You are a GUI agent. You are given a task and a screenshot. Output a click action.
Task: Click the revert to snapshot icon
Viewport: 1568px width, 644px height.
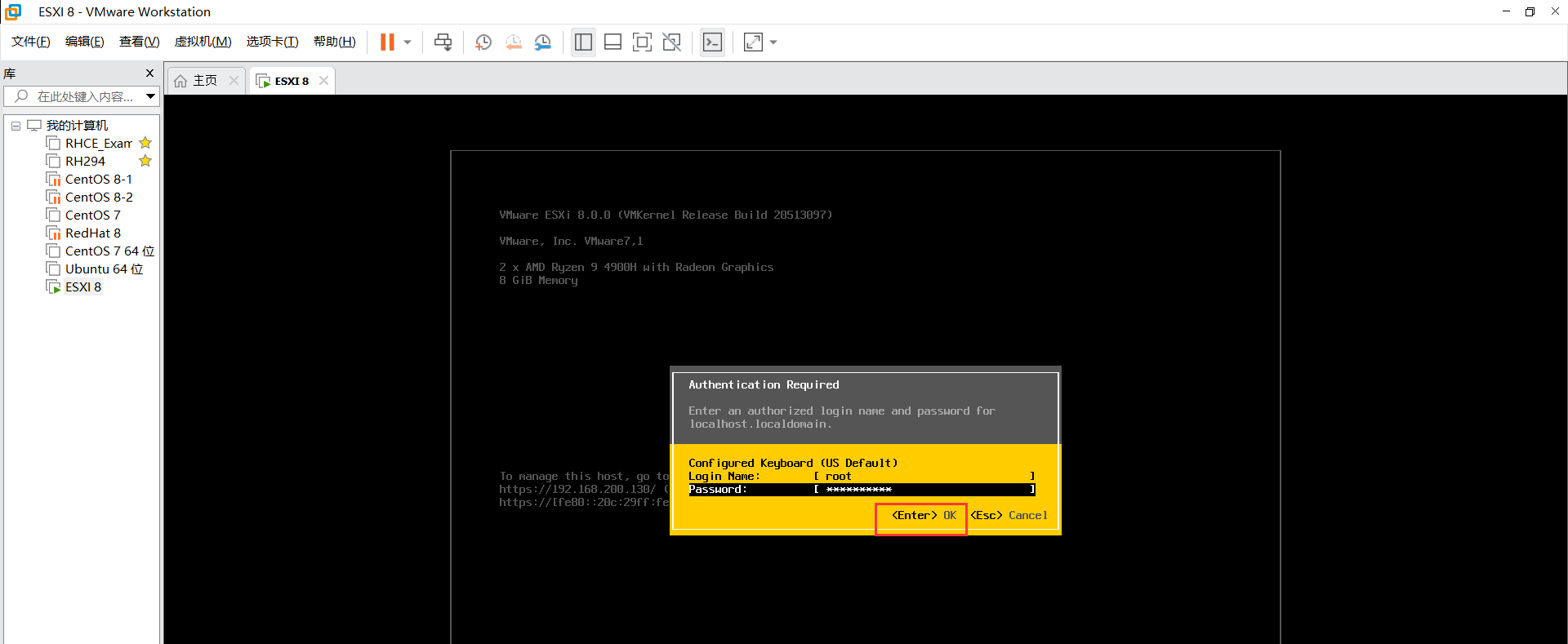click(x=514, y=42)
